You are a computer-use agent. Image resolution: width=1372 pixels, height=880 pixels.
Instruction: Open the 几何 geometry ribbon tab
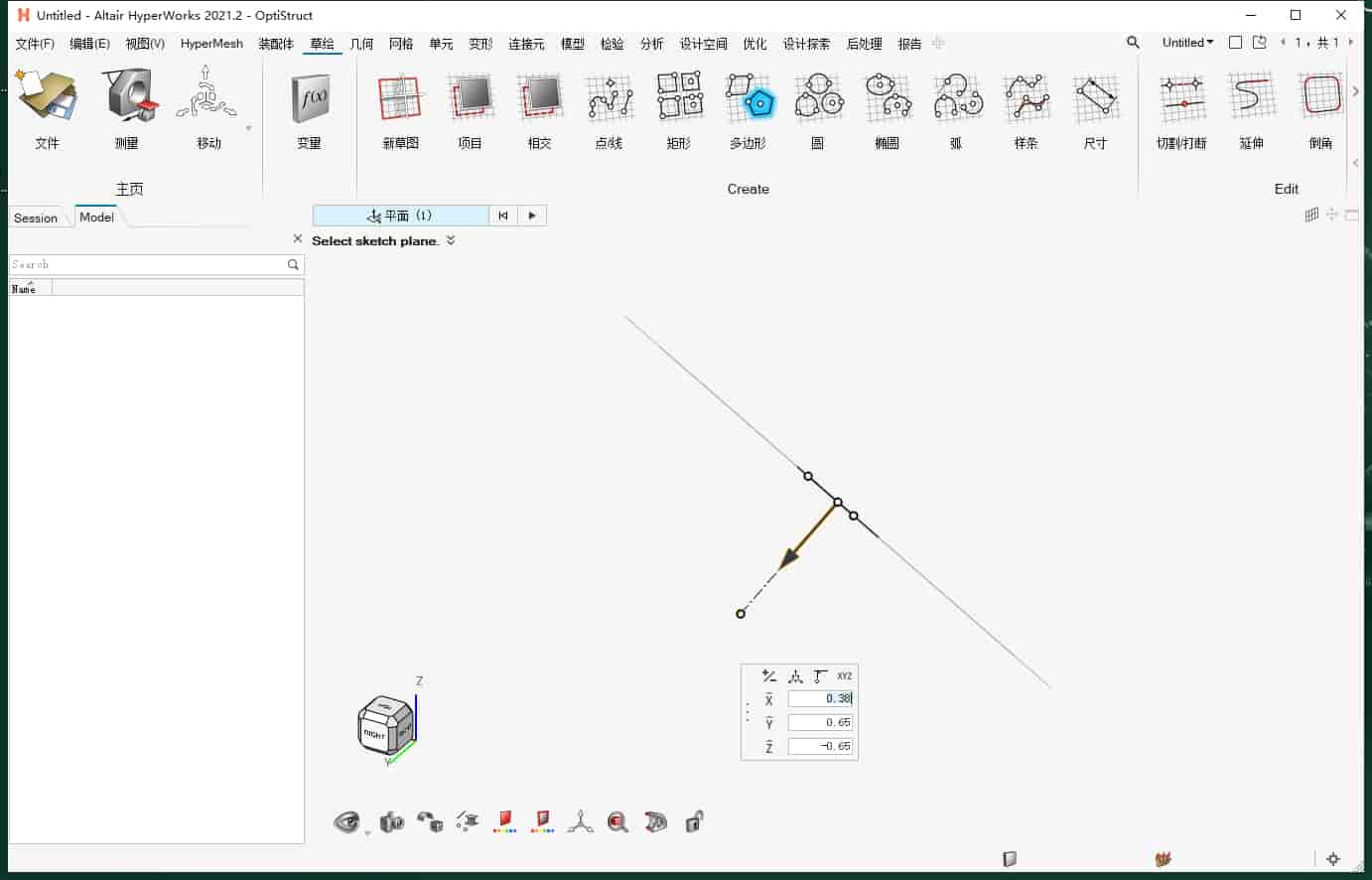pyautogui.click(x=361, y=44)
